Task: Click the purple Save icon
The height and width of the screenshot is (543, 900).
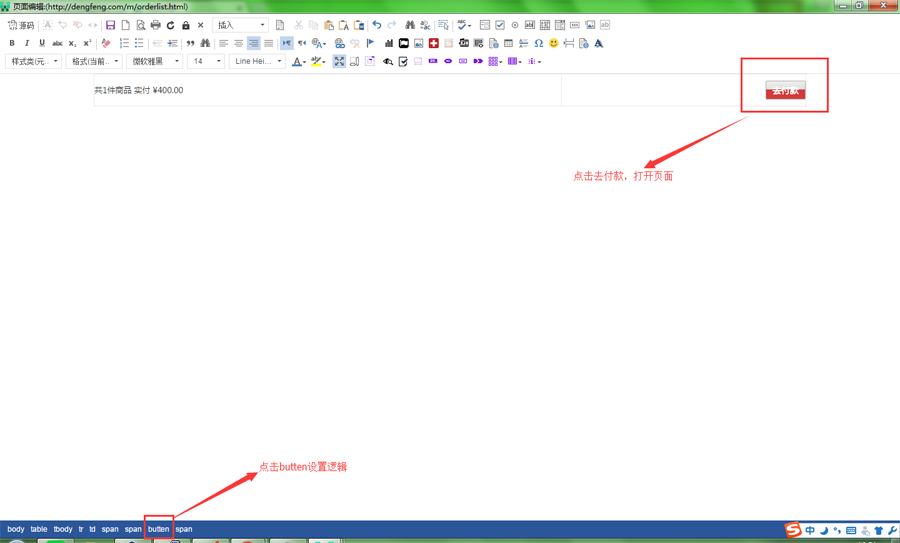Action: 111,25
